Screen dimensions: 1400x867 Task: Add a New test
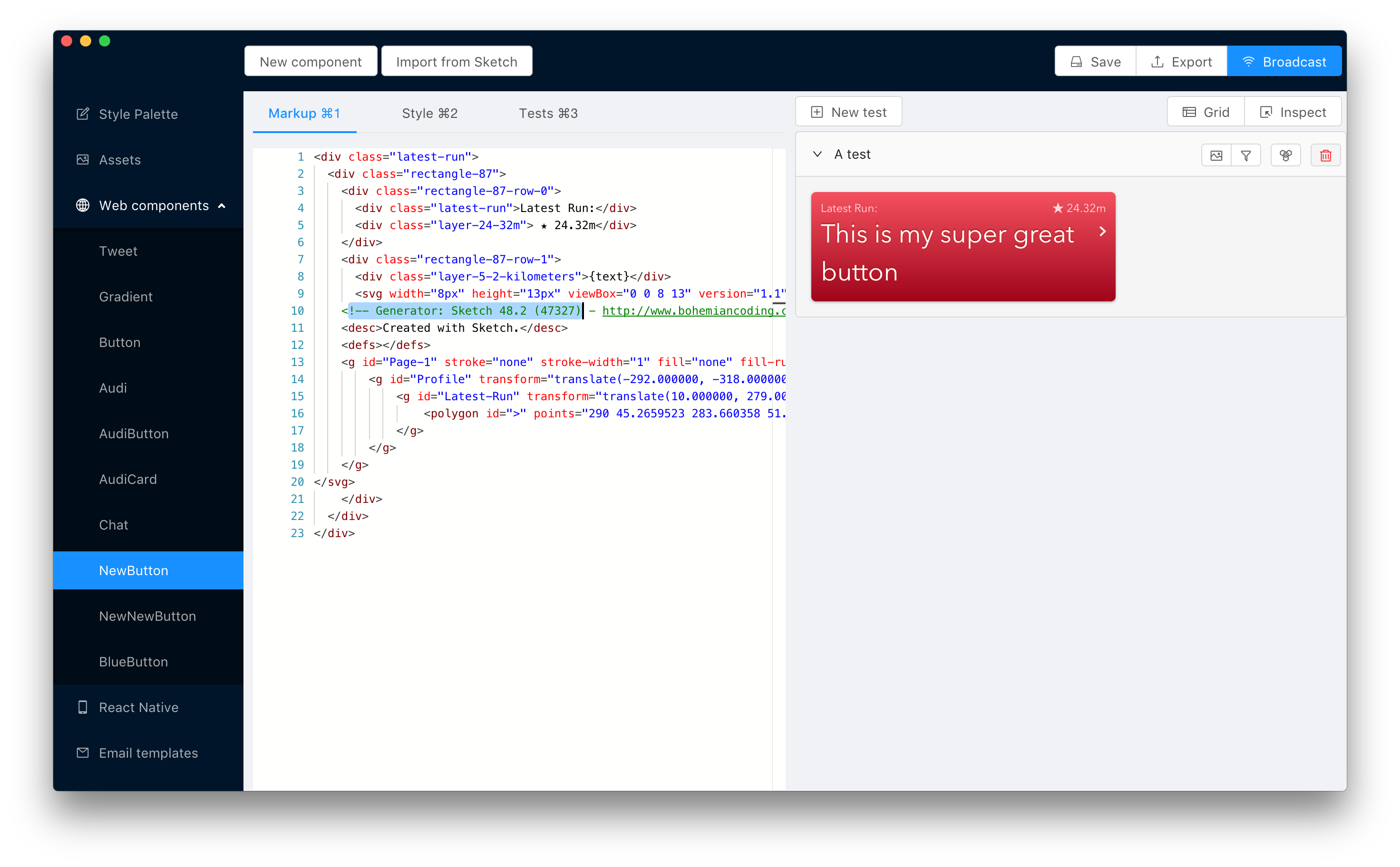click(848, 112)
